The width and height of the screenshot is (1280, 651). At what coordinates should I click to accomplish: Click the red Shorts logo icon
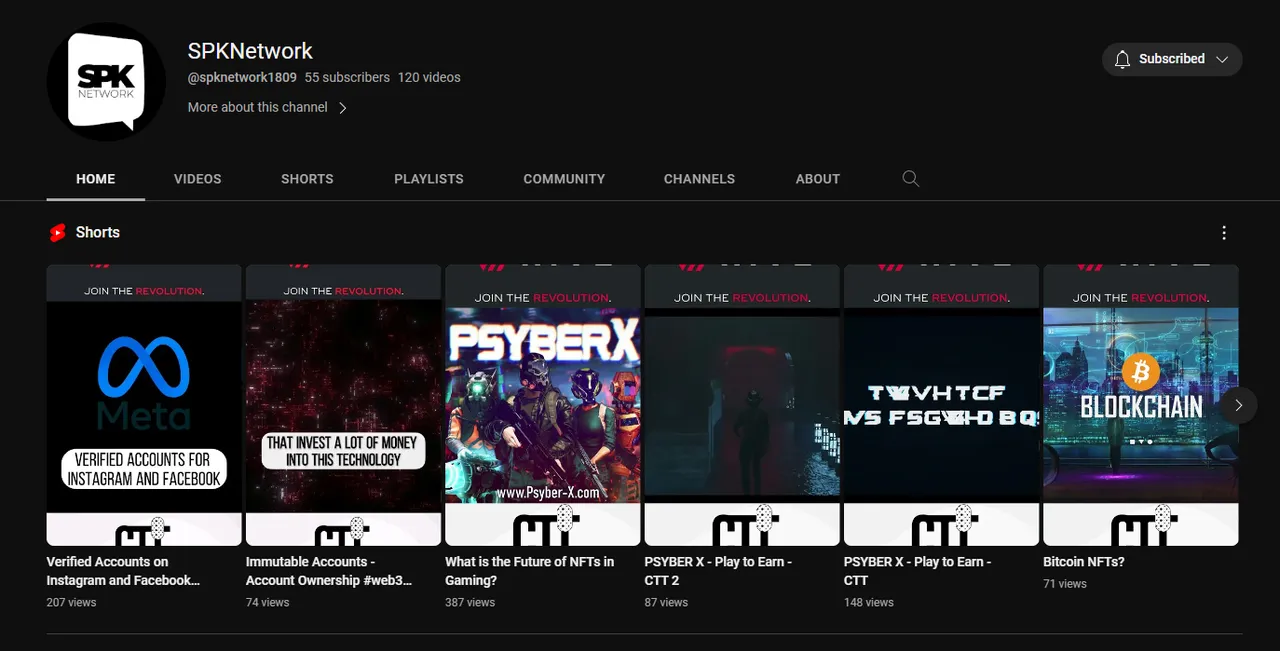(x=58, y=233)
